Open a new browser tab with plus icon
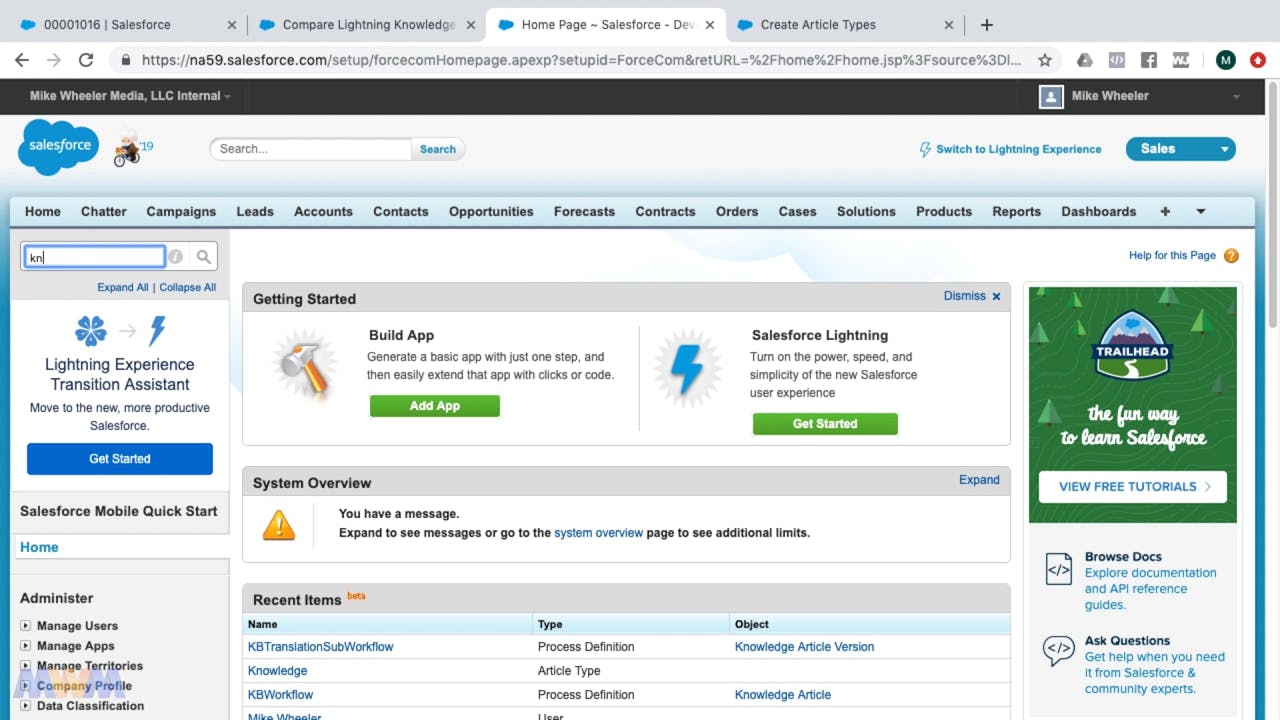1280x720 pixels. (986, 25)
